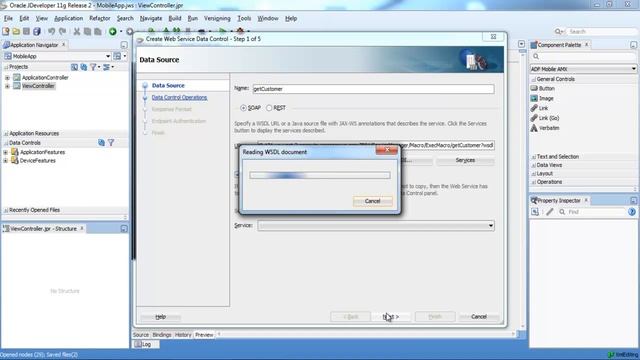Expand the ViewController project node
Viewport: 640px width, 360px height.
[x=7, y=86]
